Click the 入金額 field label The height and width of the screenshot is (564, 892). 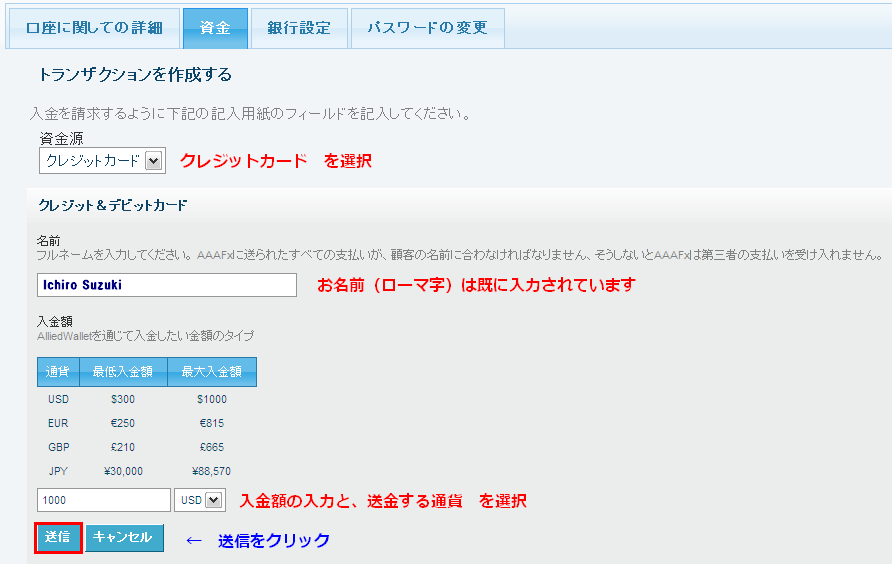[55, 322]
